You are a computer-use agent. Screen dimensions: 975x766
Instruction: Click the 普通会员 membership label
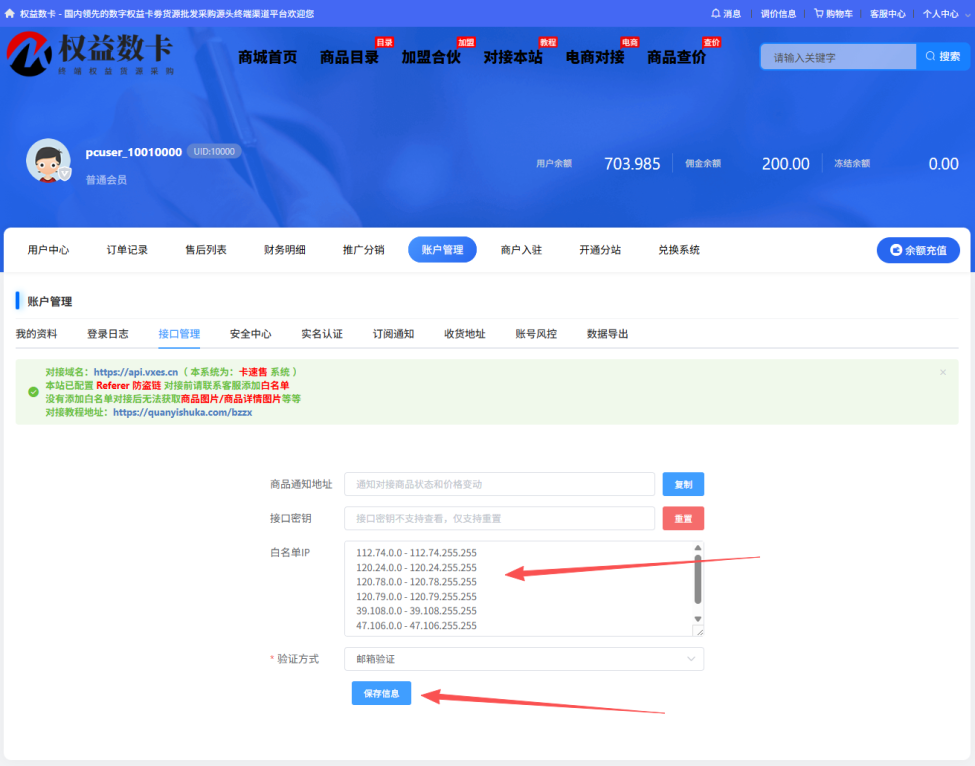tap(106, 180)
